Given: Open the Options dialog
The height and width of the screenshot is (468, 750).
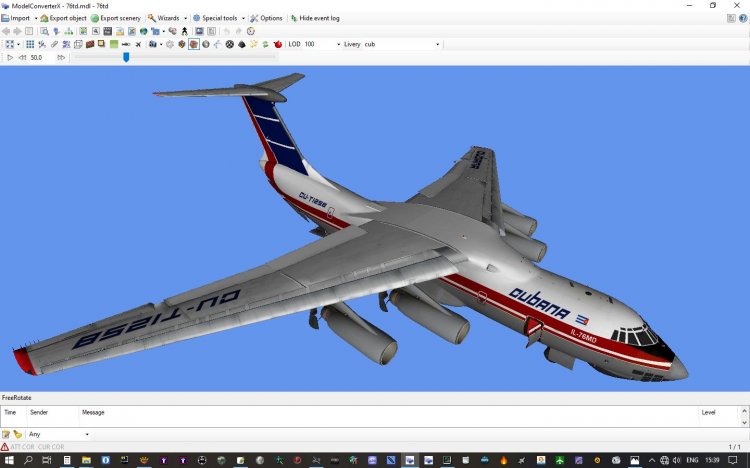Looking at the screenshot, I should [x=266, y=18].
